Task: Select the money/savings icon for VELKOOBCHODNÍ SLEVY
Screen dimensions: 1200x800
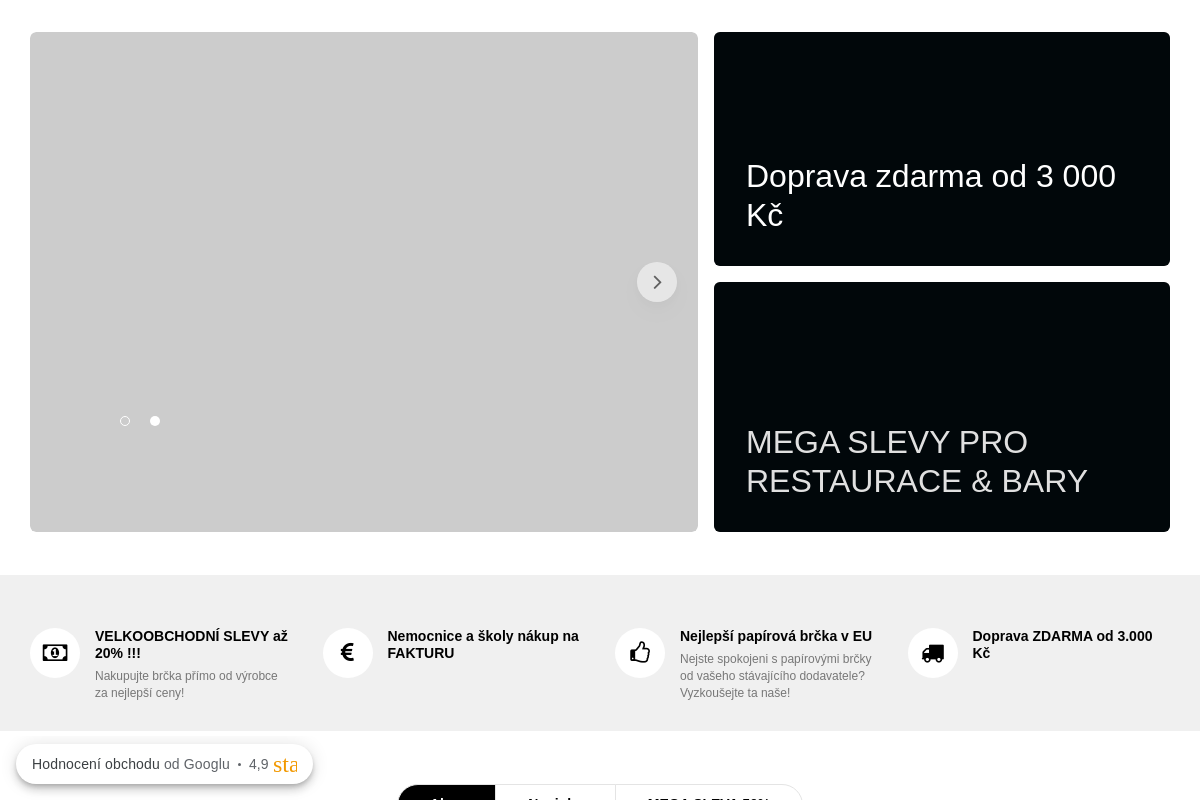Action: [55, 652]
